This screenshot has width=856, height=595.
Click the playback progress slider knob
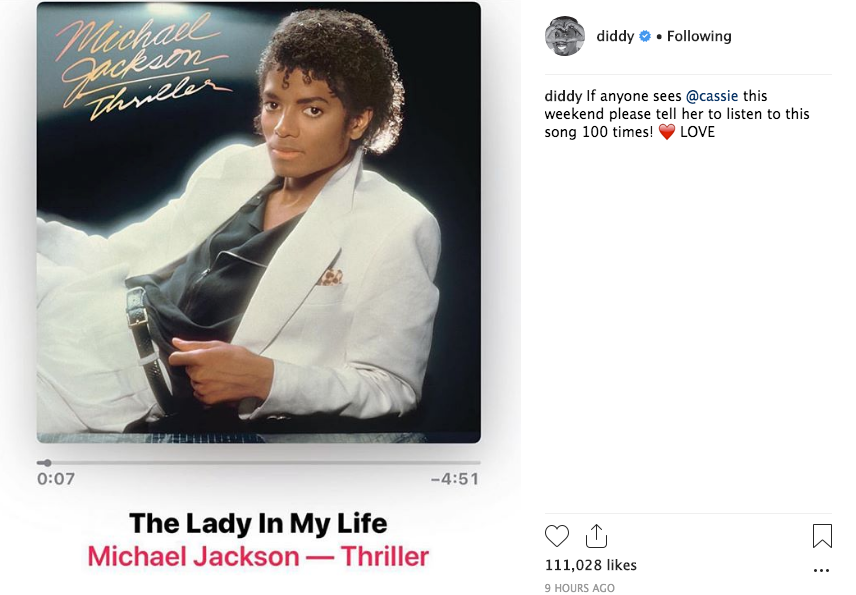click(x=47, y=463)
